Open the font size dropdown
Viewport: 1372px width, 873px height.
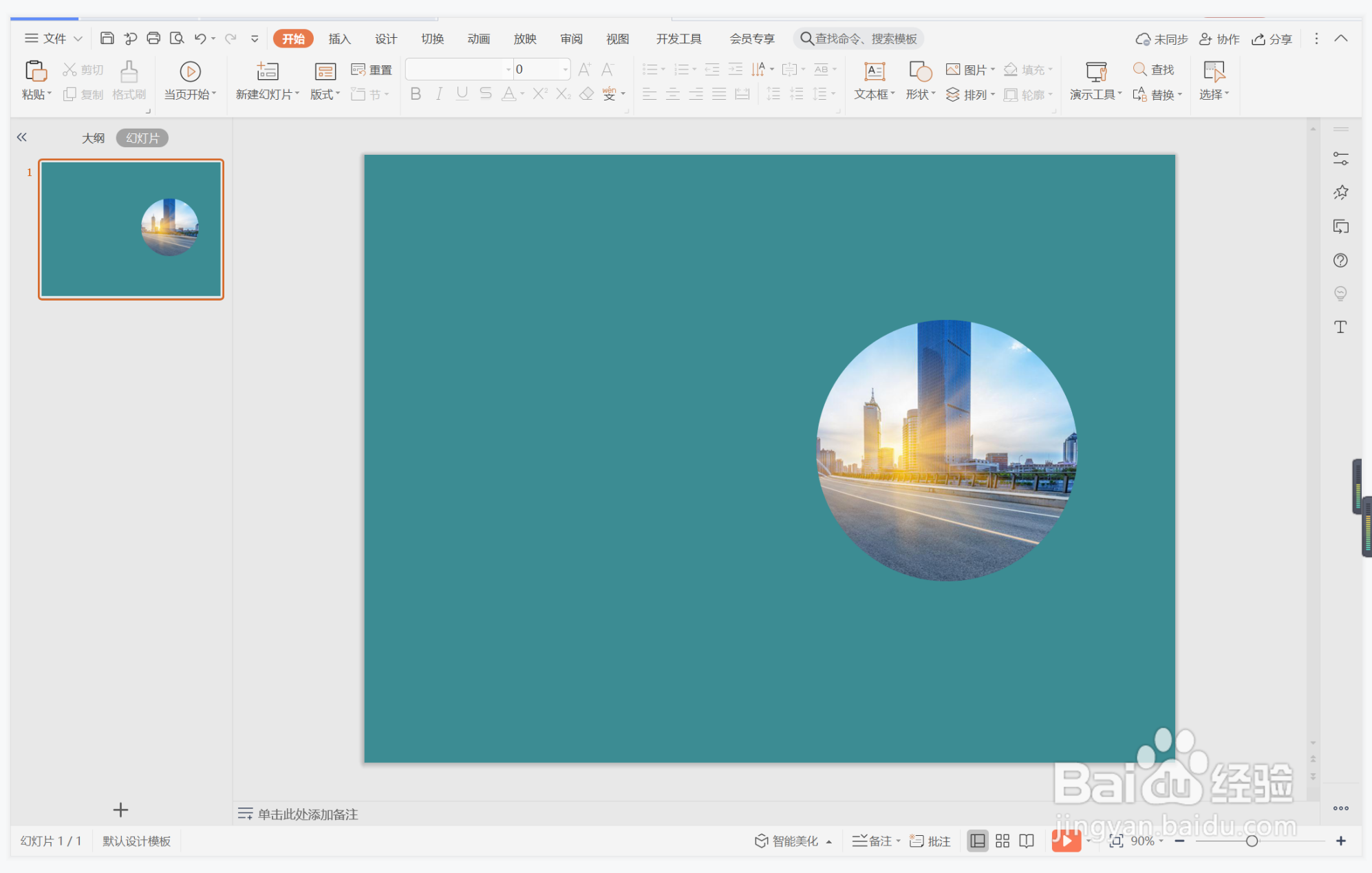(x=566, y=69)
